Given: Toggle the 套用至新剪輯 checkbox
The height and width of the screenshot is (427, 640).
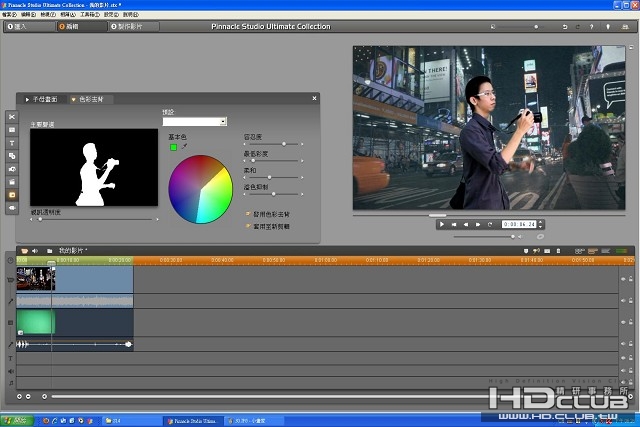Looking at the screenshot, I should [247, 225].
